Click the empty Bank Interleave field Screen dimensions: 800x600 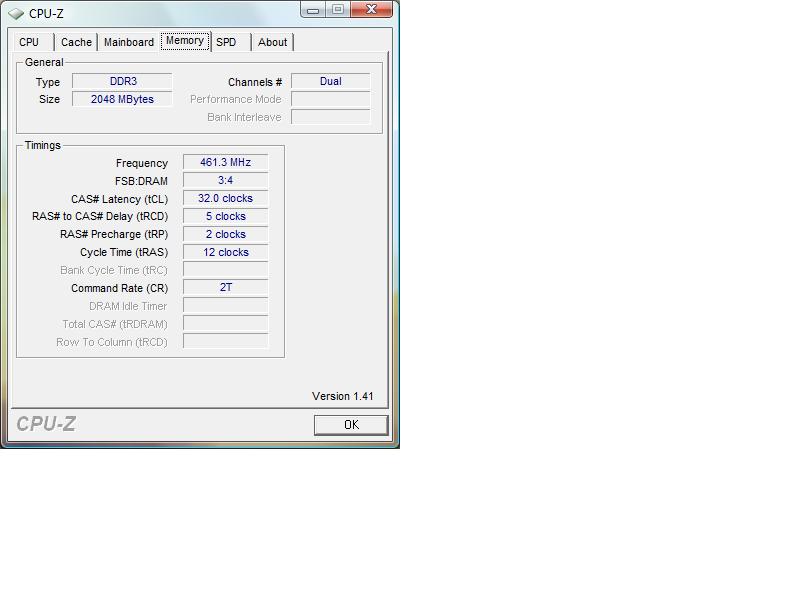(x=331, y=117)
